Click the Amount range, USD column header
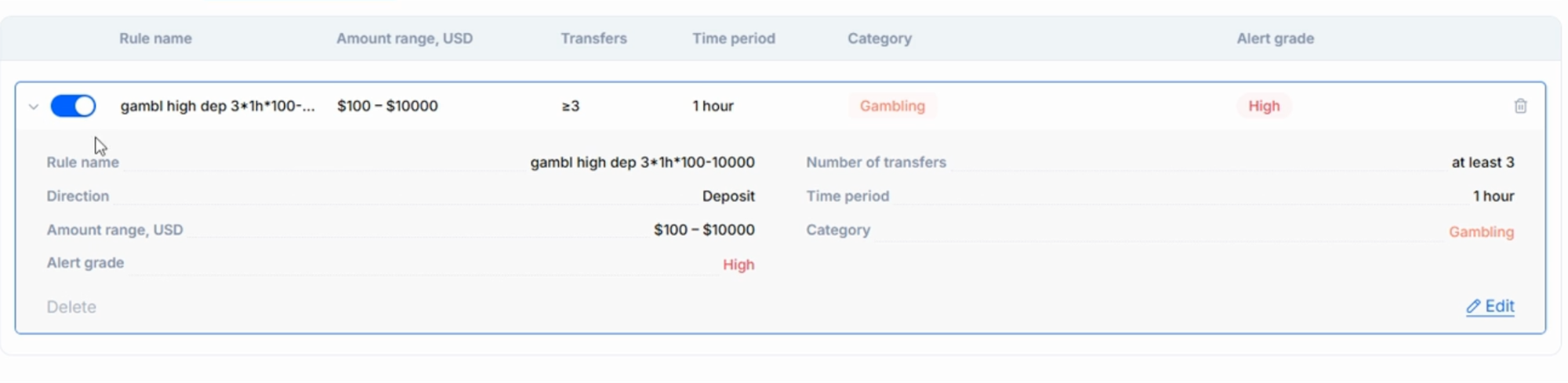The image size is (1568, 383). 405,38
